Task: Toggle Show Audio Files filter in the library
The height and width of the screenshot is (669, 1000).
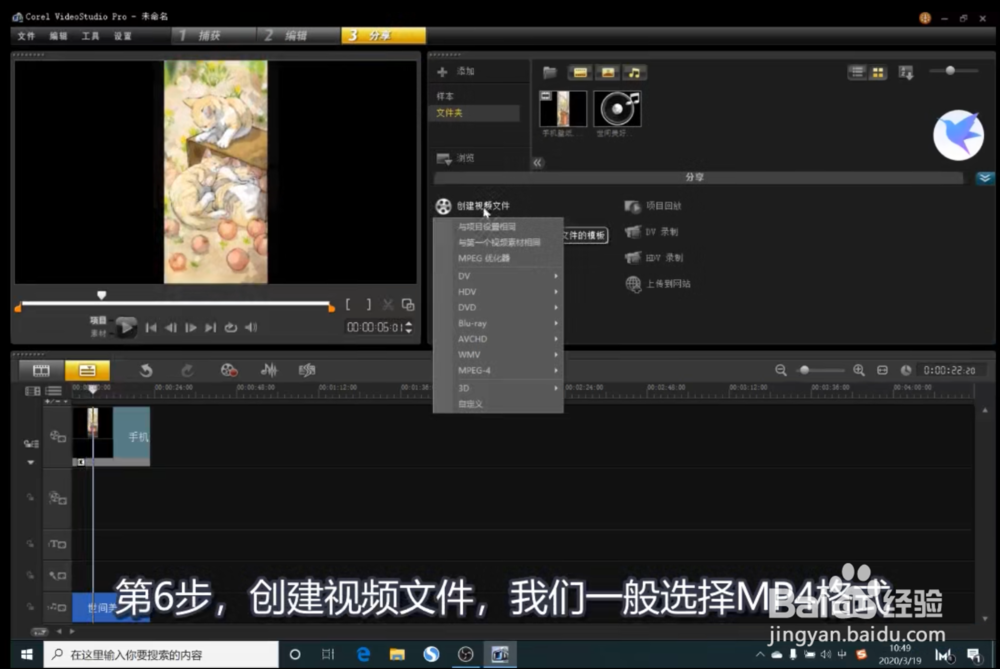Action: (634, 73)
